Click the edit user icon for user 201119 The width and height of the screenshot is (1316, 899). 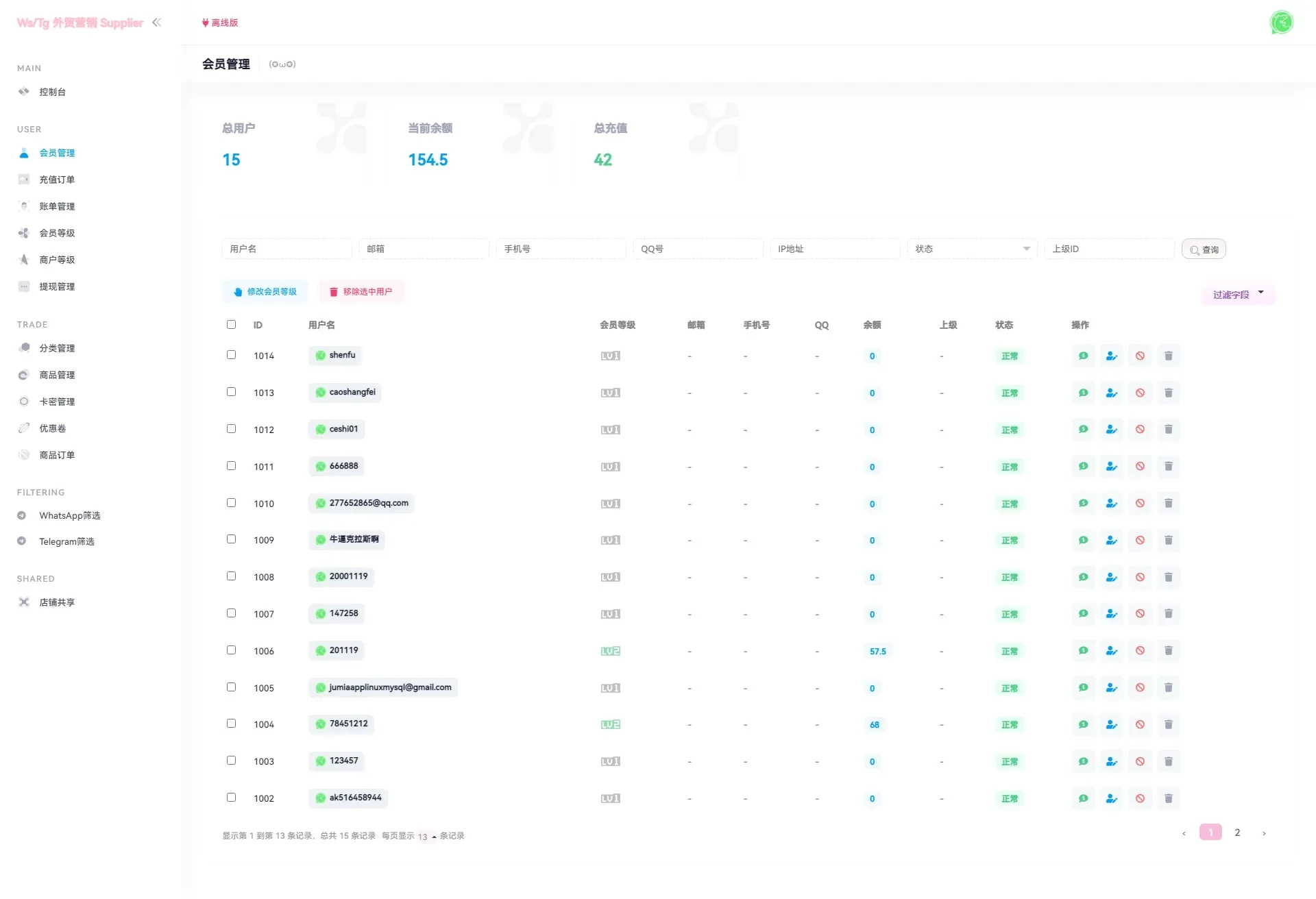click(x=1111, y=651)
